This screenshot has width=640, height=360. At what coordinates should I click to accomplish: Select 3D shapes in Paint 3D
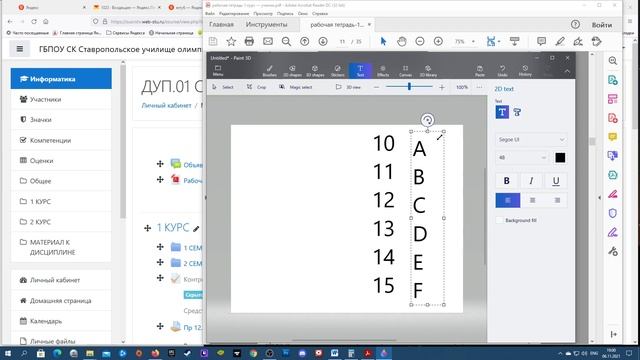(315, 71)
